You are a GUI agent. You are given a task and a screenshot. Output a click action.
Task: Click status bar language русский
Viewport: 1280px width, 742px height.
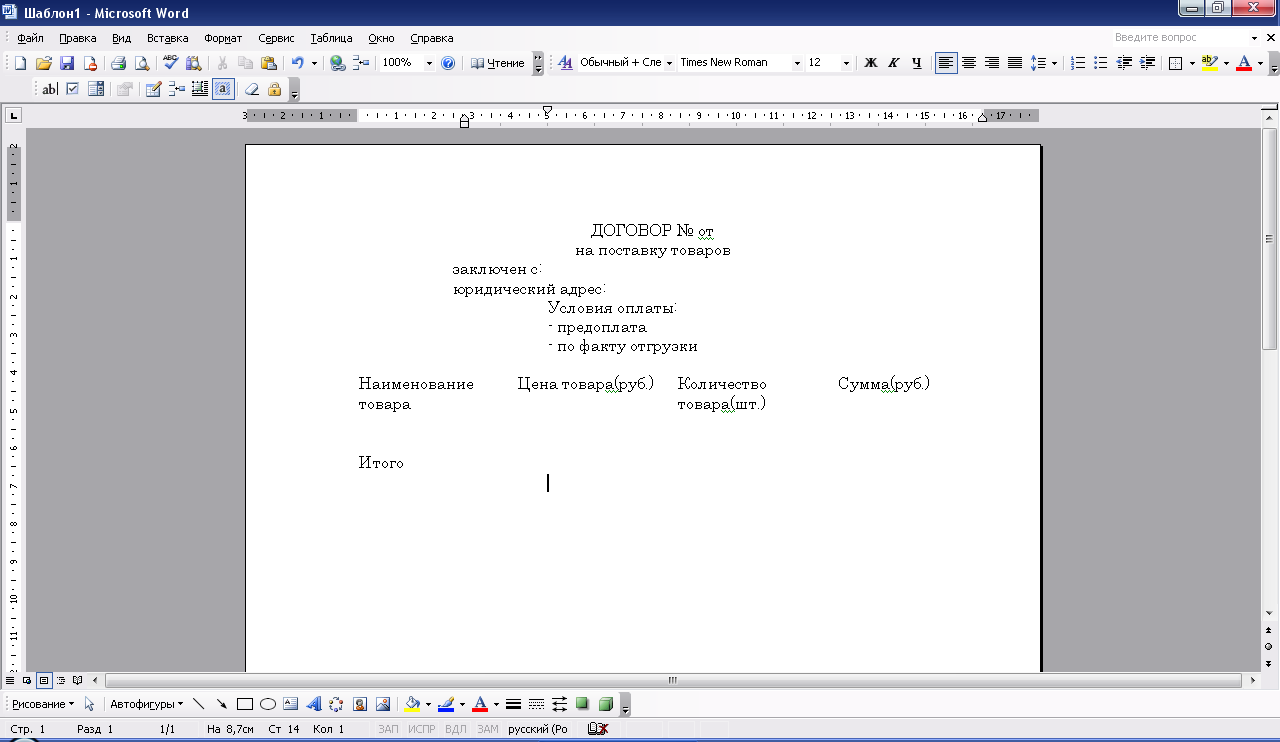538,729
